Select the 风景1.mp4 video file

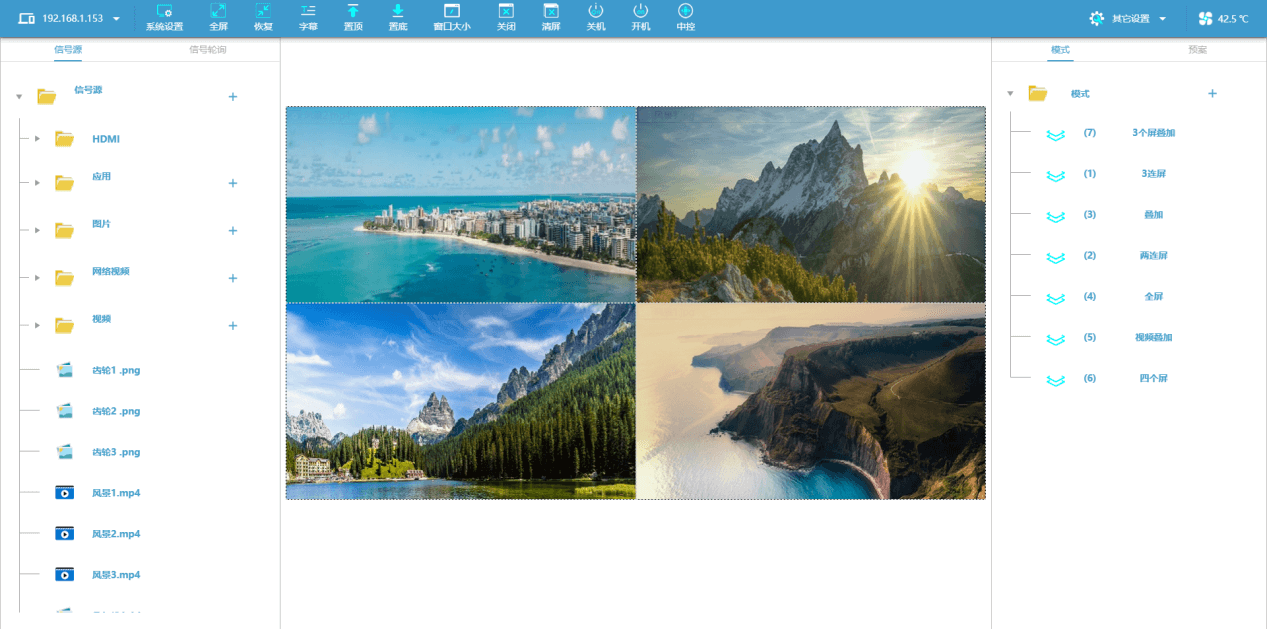click(x=115, y=493)
